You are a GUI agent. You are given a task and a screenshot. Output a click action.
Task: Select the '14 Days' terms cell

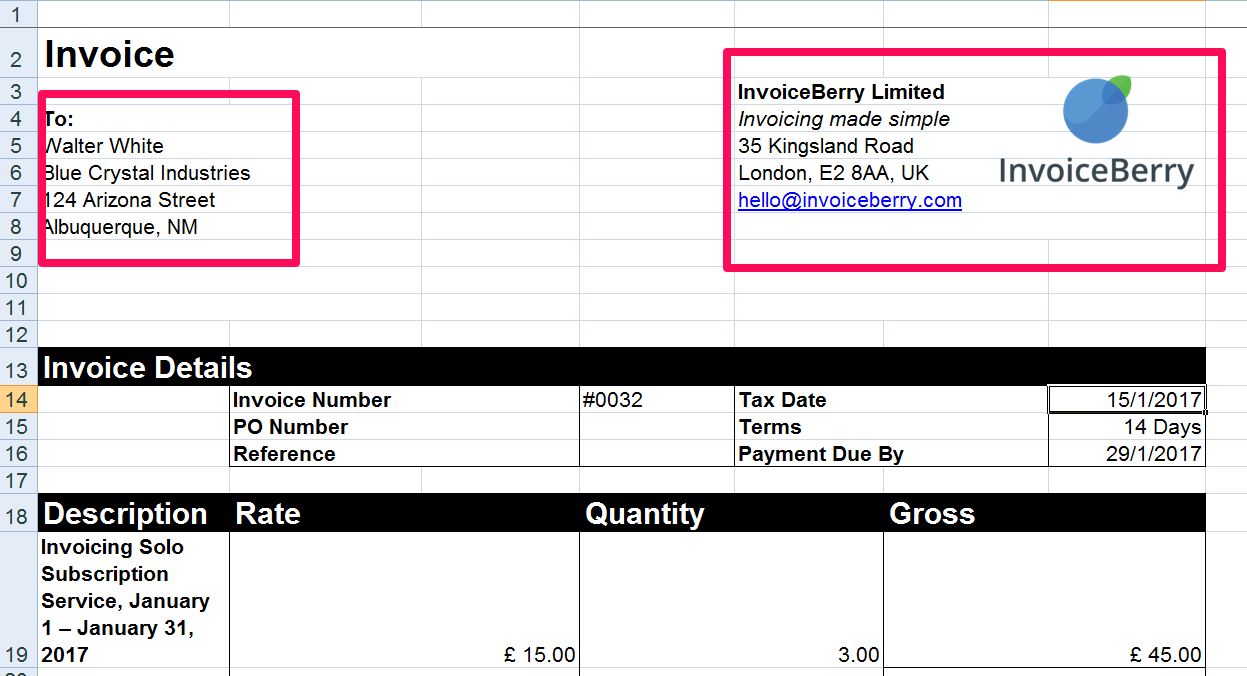point(1127,427)
